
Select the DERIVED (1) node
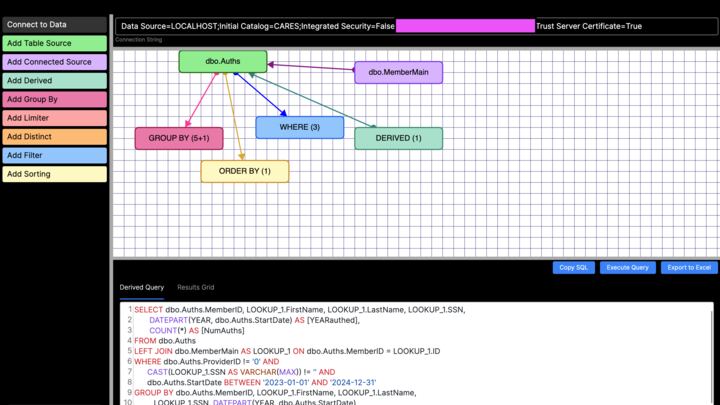click(x=399, y=138)
